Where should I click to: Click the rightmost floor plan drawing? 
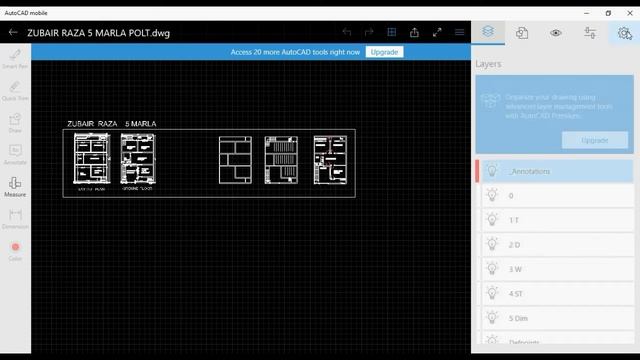pos(330,160)
